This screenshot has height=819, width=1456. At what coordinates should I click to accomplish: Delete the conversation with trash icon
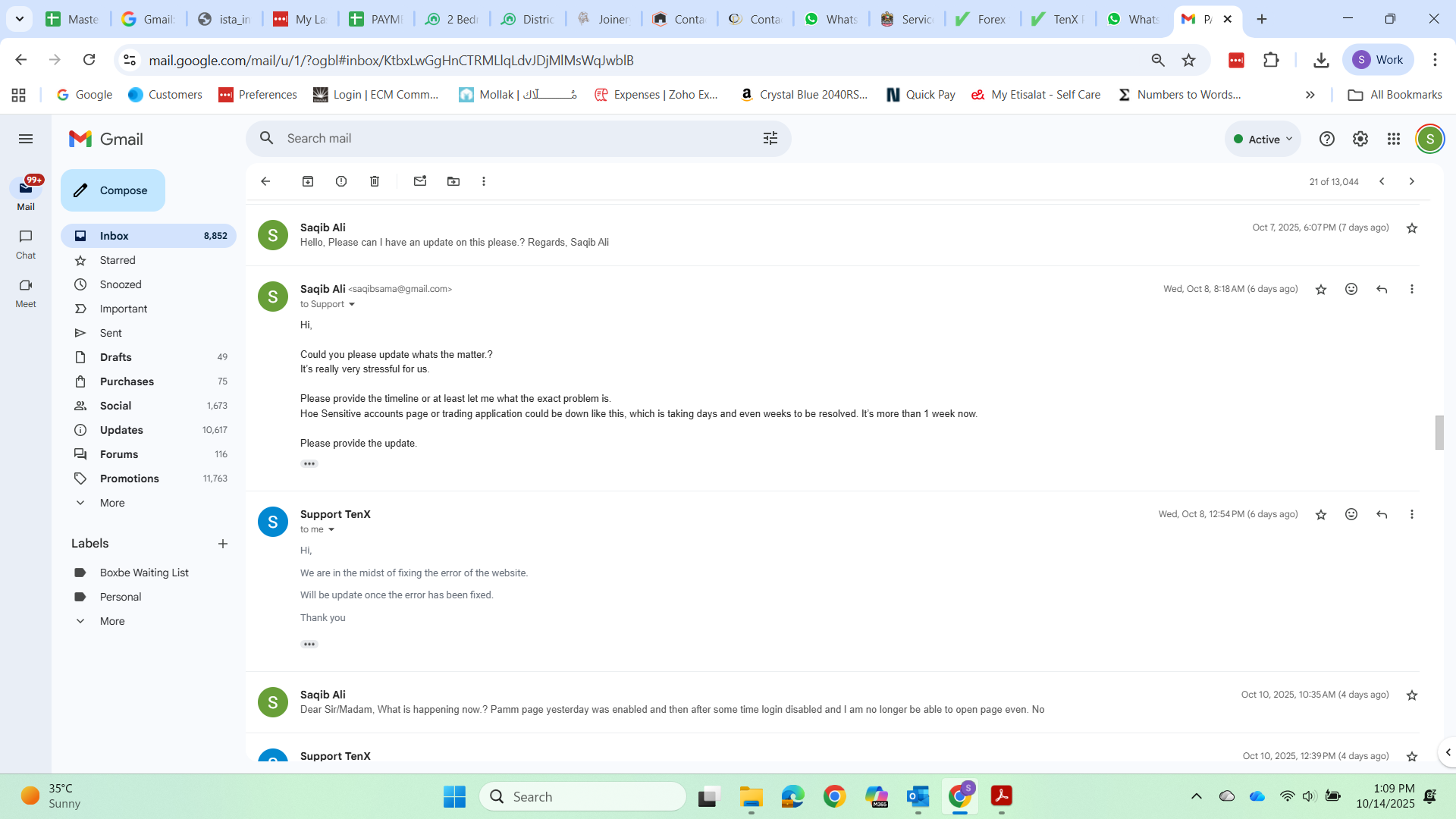[375, 181]
